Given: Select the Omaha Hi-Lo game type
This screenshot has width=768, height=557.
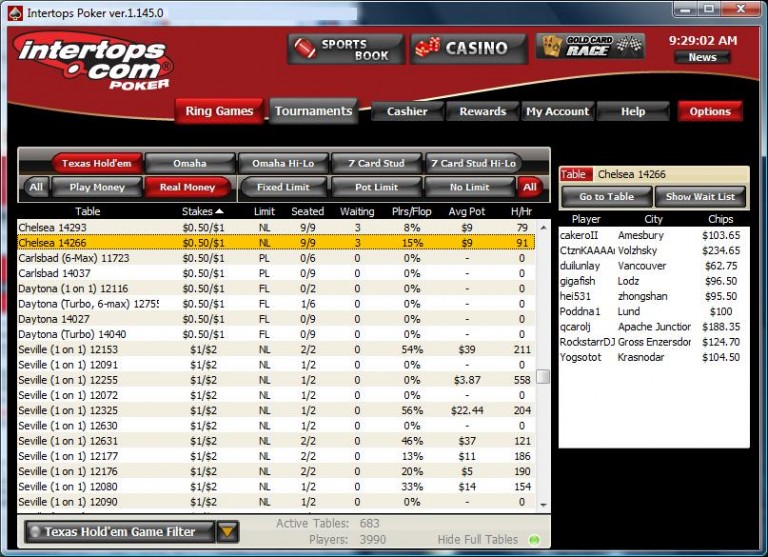Looking at the screenshot, I should pyautogui.click(x=283, y=163).
